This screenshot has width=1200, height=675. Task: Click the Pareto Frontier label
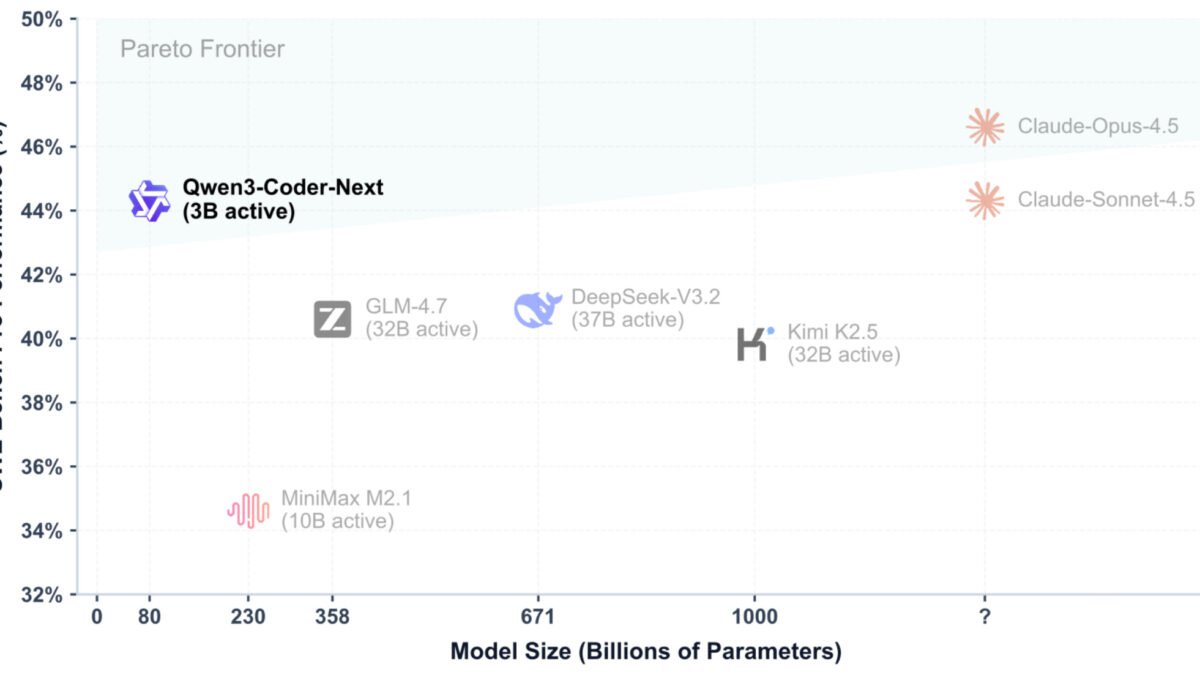202,49
